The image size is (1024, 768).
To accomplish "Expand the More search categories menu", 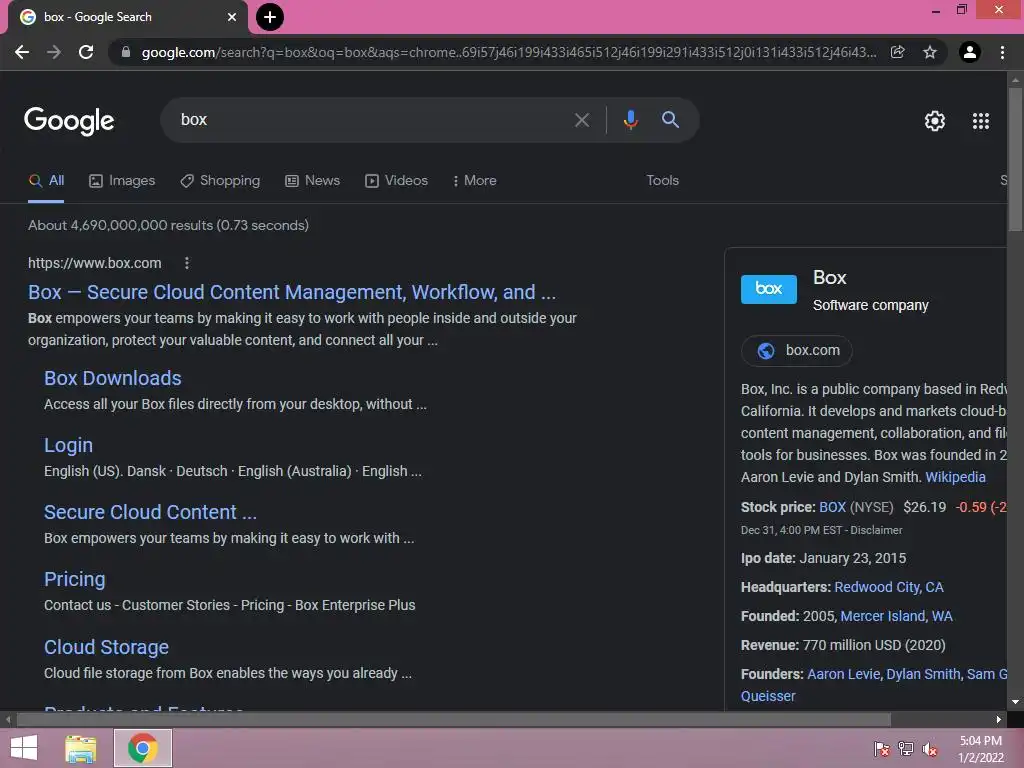I will point(475,181).
